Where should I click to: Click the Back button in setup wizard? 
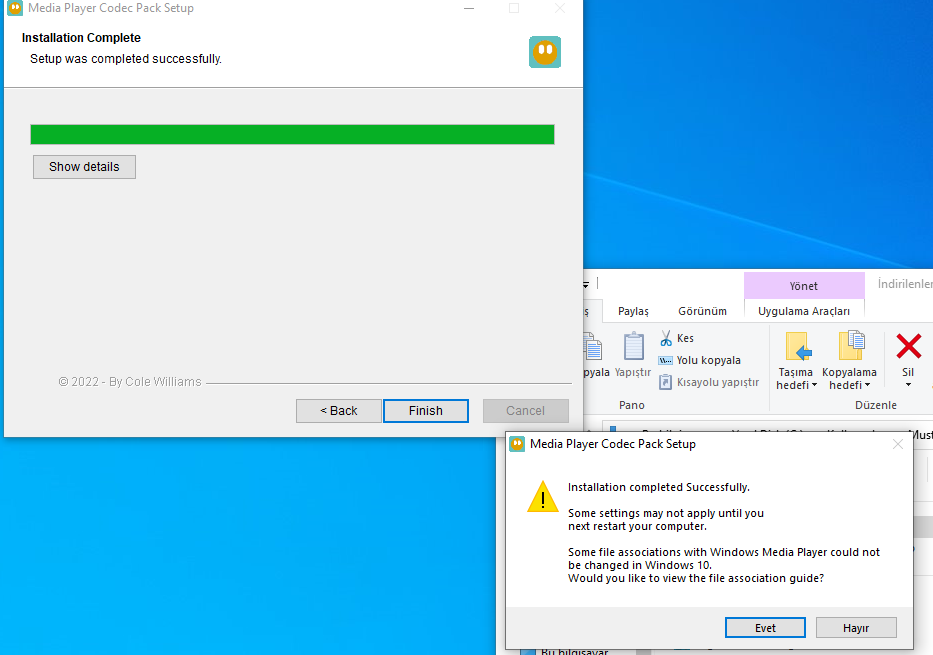tap(339, 410)
